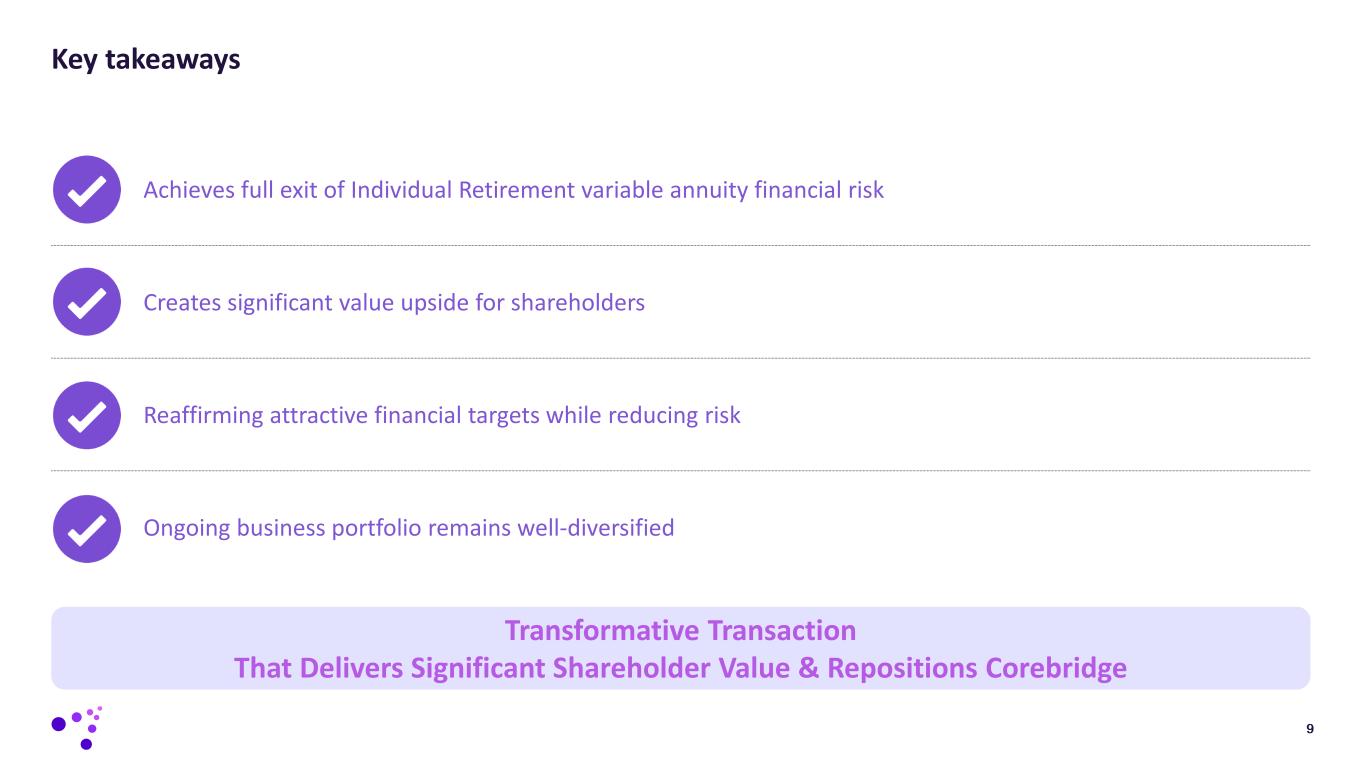
Task: Click the checkmark beside "Achieves full exit"
Action: [x=87, y=189]
